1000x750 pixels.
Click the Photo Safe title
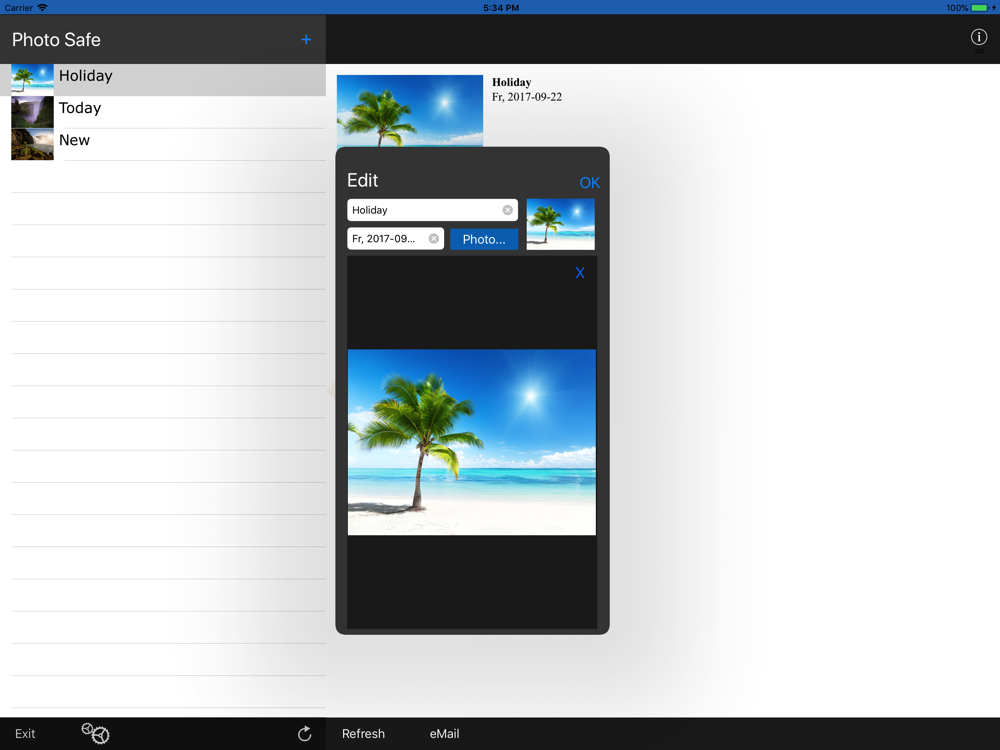click(x=56, y=40)
